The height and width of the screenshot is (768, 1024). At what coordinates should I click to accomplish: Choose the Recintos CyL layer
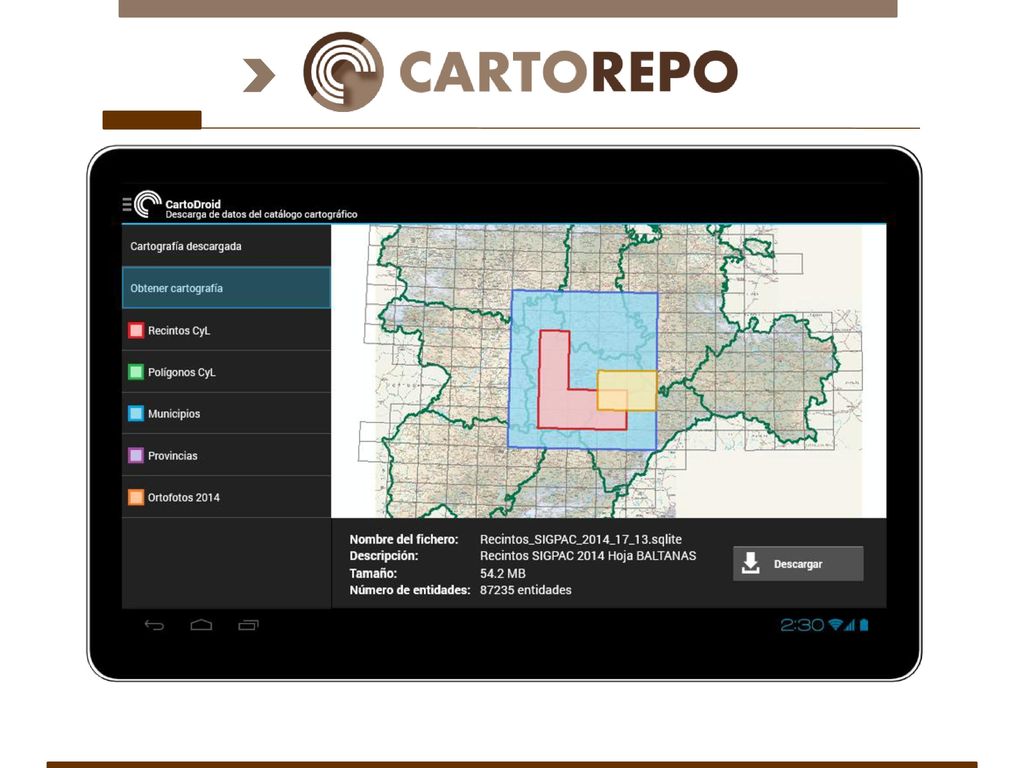pyautogui.click(x=227, y=330)
